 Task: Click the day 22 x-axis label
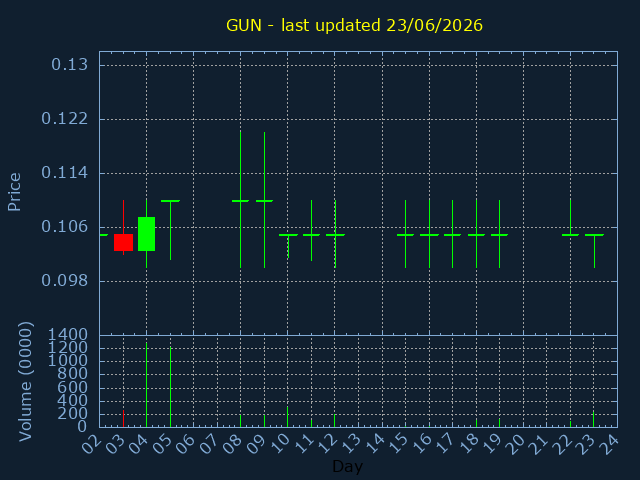[x=563, y=444]
